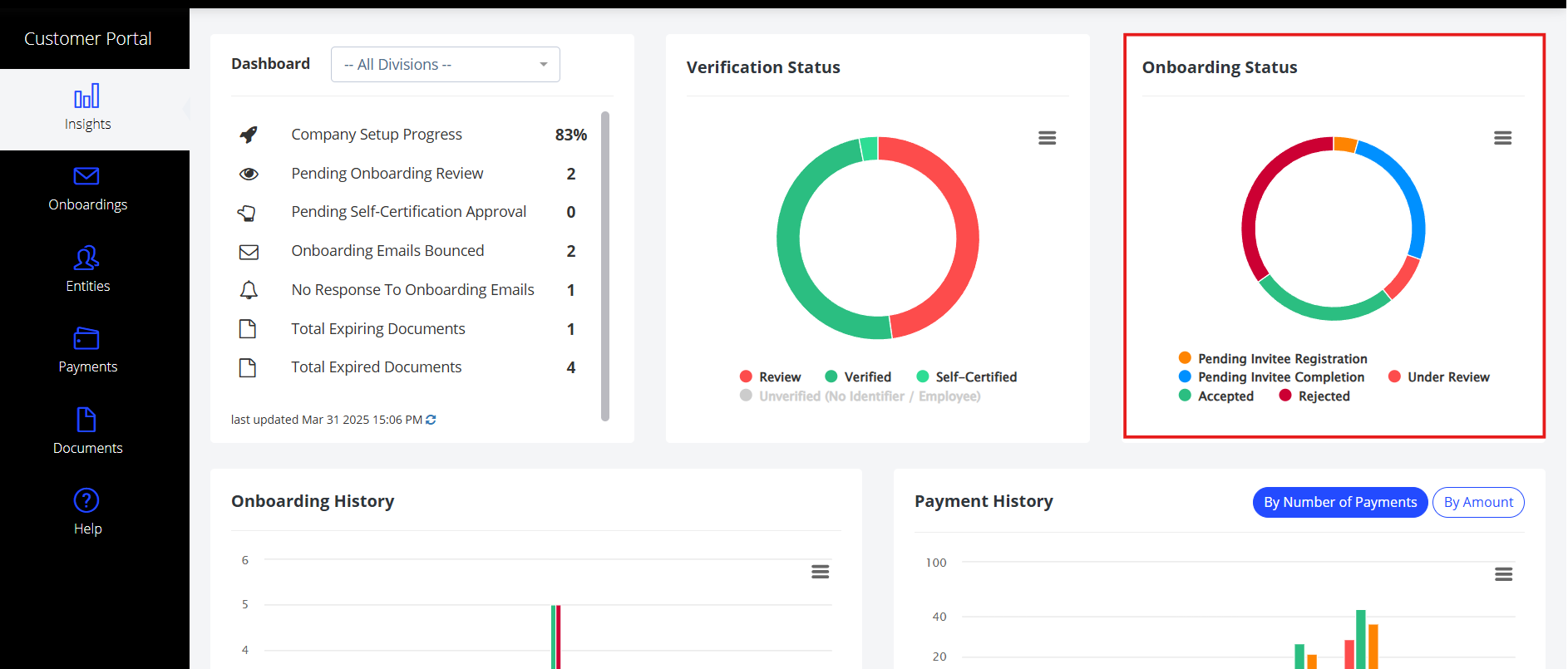Image resolution: width=1568 pixels, height=669 pixels.
Task: Open the Help question mark icon
Action: click(x=86, y=500)
